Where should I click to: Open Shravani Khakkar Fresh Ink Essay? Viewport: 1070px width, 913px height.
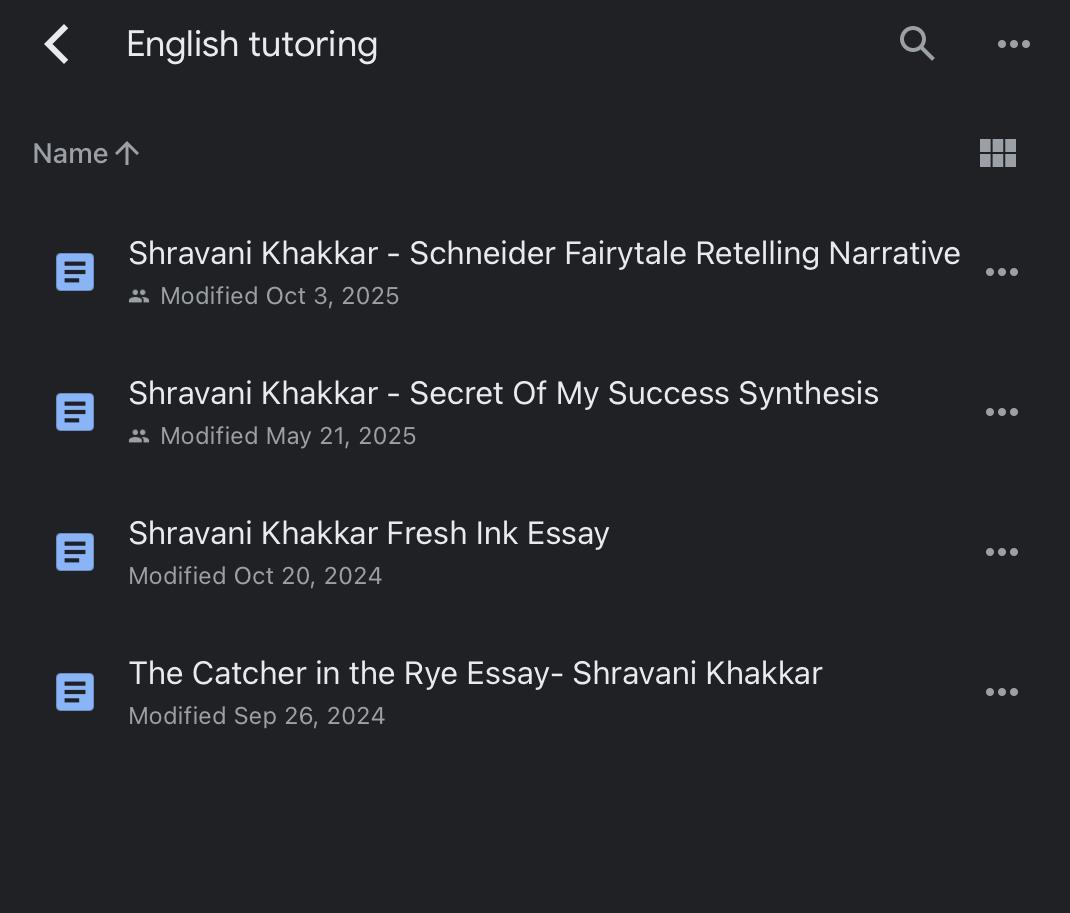(368, 534)
